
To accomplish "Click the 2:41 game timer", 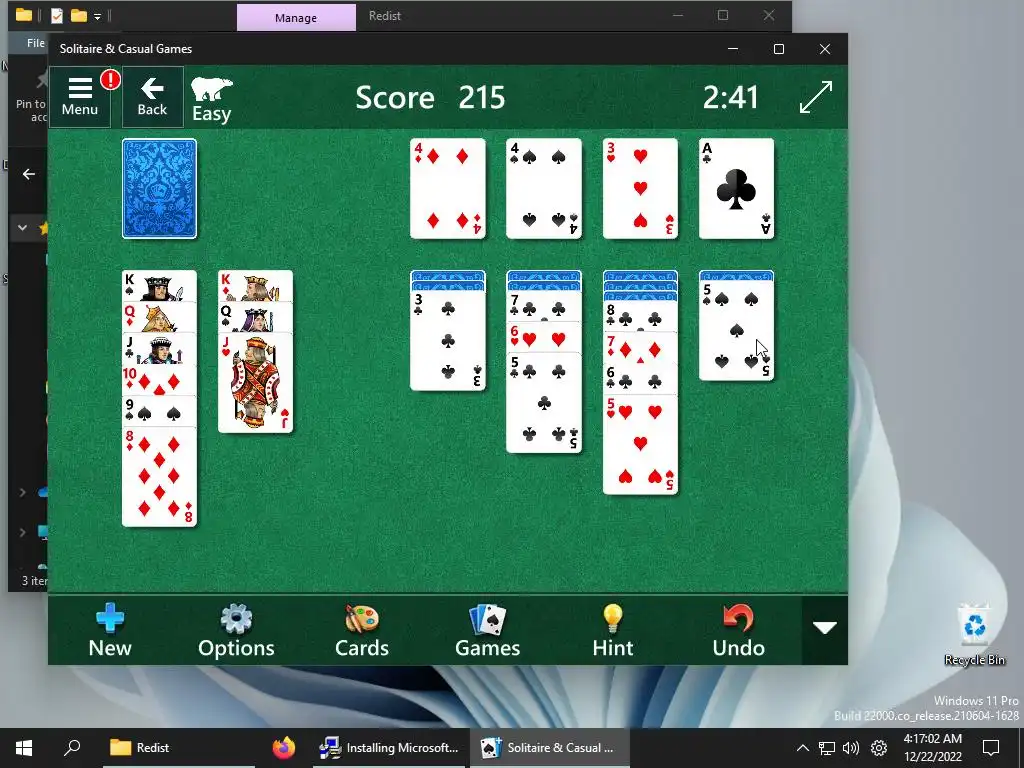I will coord(730,97).
